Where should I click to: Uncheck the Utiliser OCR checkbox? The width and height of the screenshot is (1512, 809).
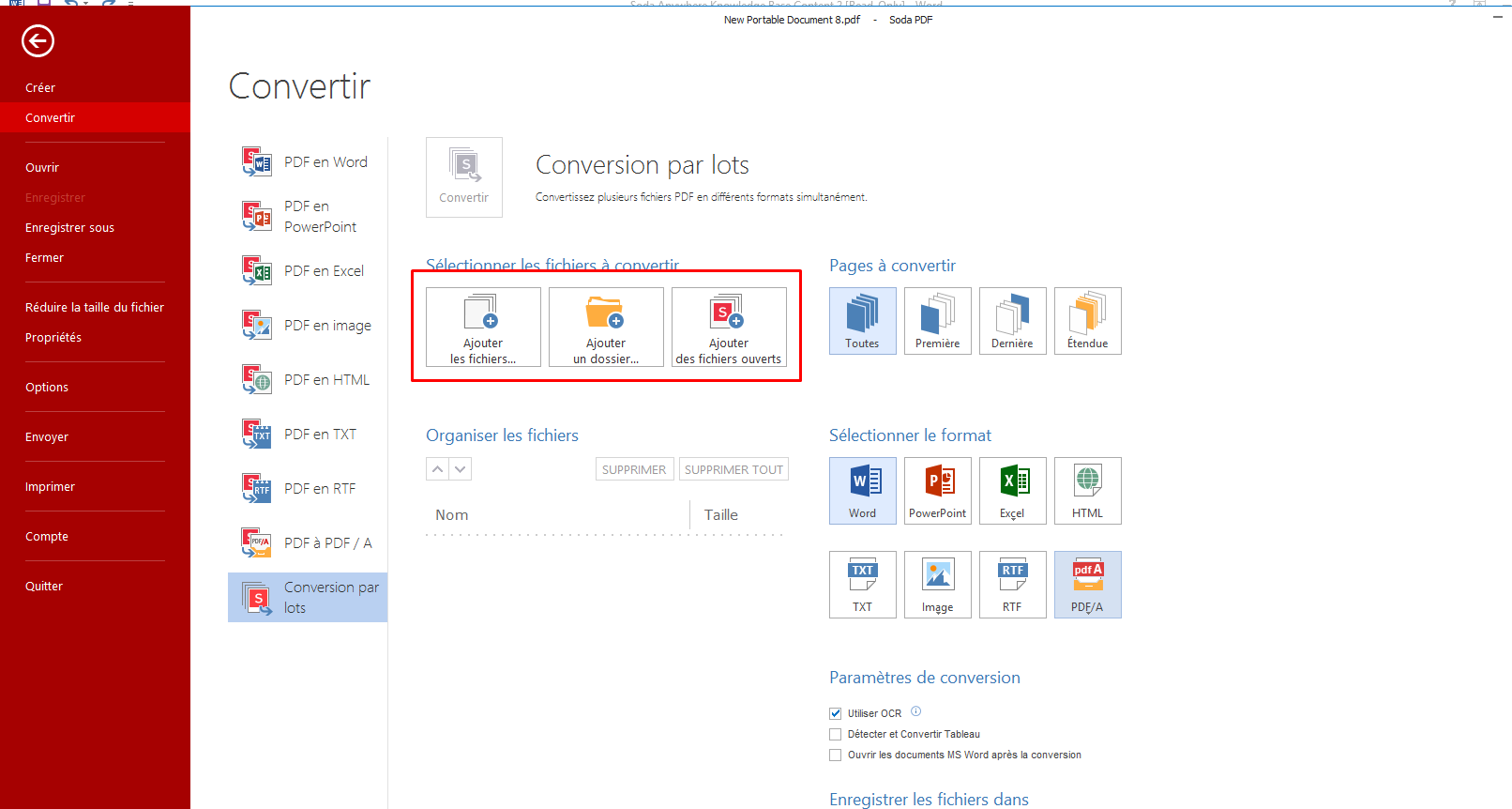coord(836,713)
